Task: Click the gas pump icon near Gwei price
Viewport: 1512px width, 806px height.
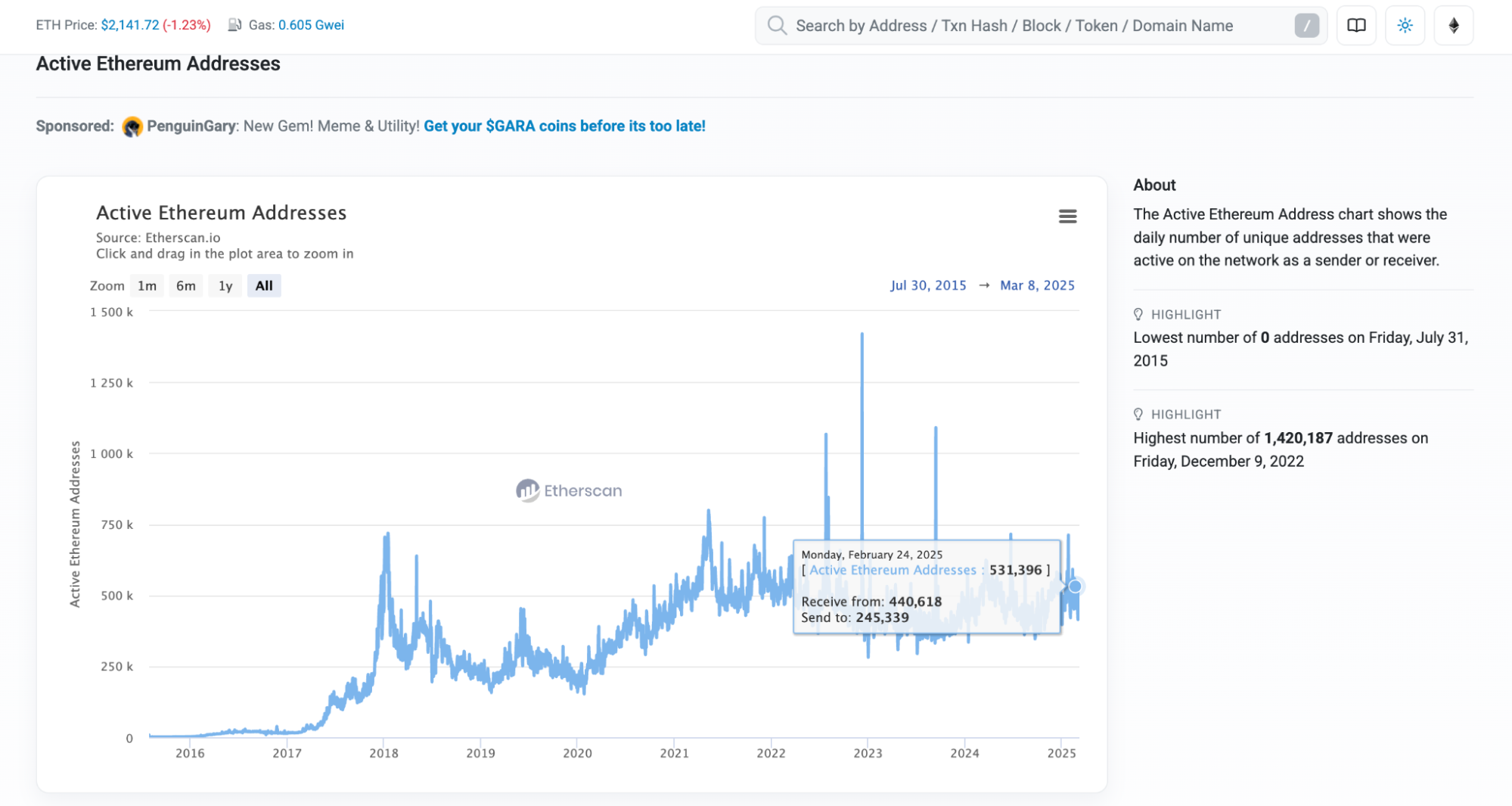Action: point(234,23)
